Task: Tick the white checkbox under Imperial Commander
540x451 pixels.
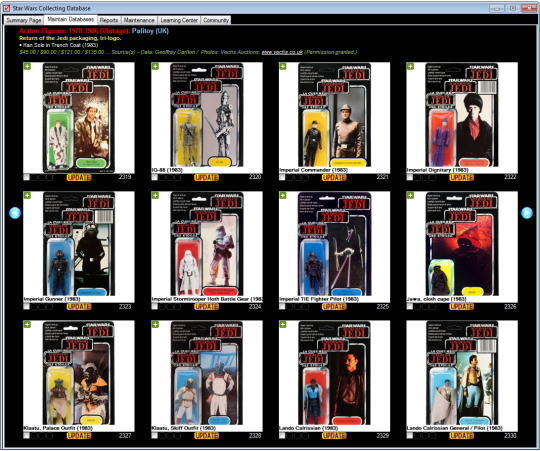Action: pos(282,177)
